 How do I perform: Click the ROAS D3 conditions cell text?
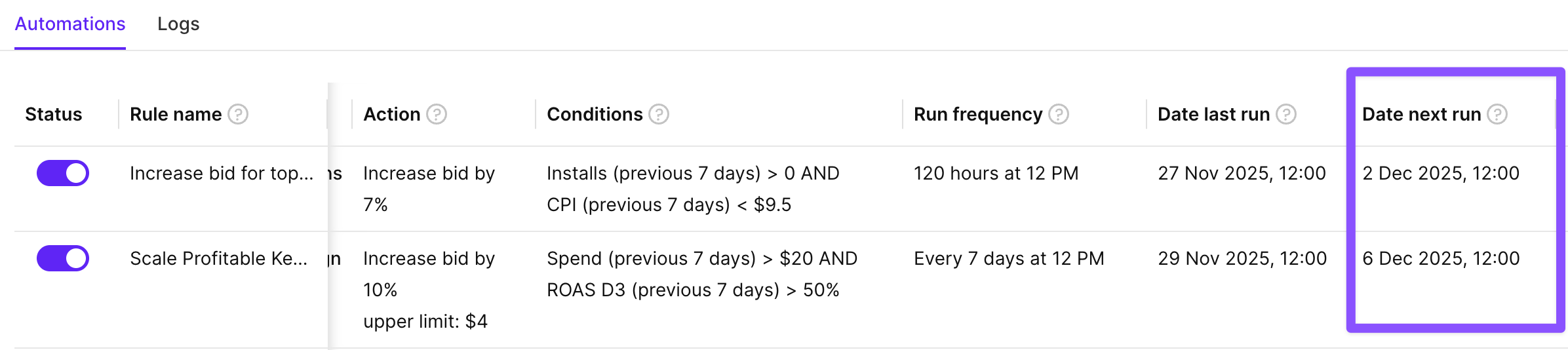[693, 290]
